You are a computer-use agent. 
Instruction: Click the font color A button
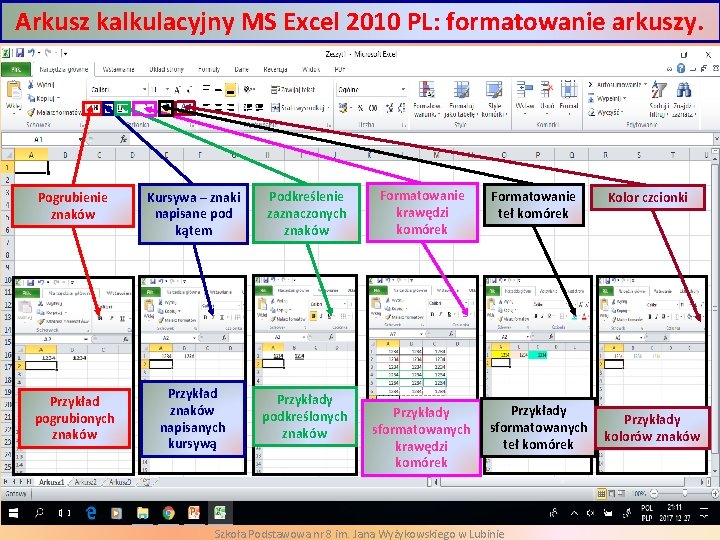click(x=186, y=107)
